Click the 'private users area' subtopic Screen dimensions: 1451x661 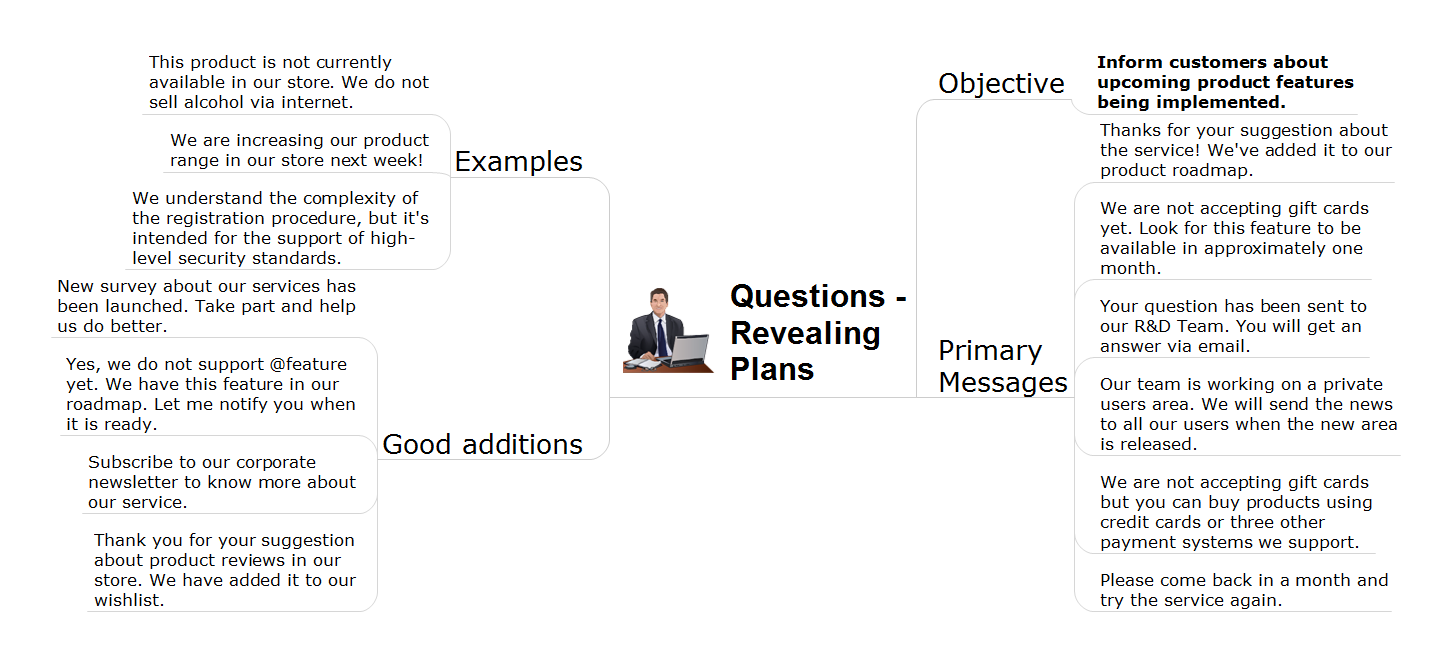click(x=1248, y=414)
